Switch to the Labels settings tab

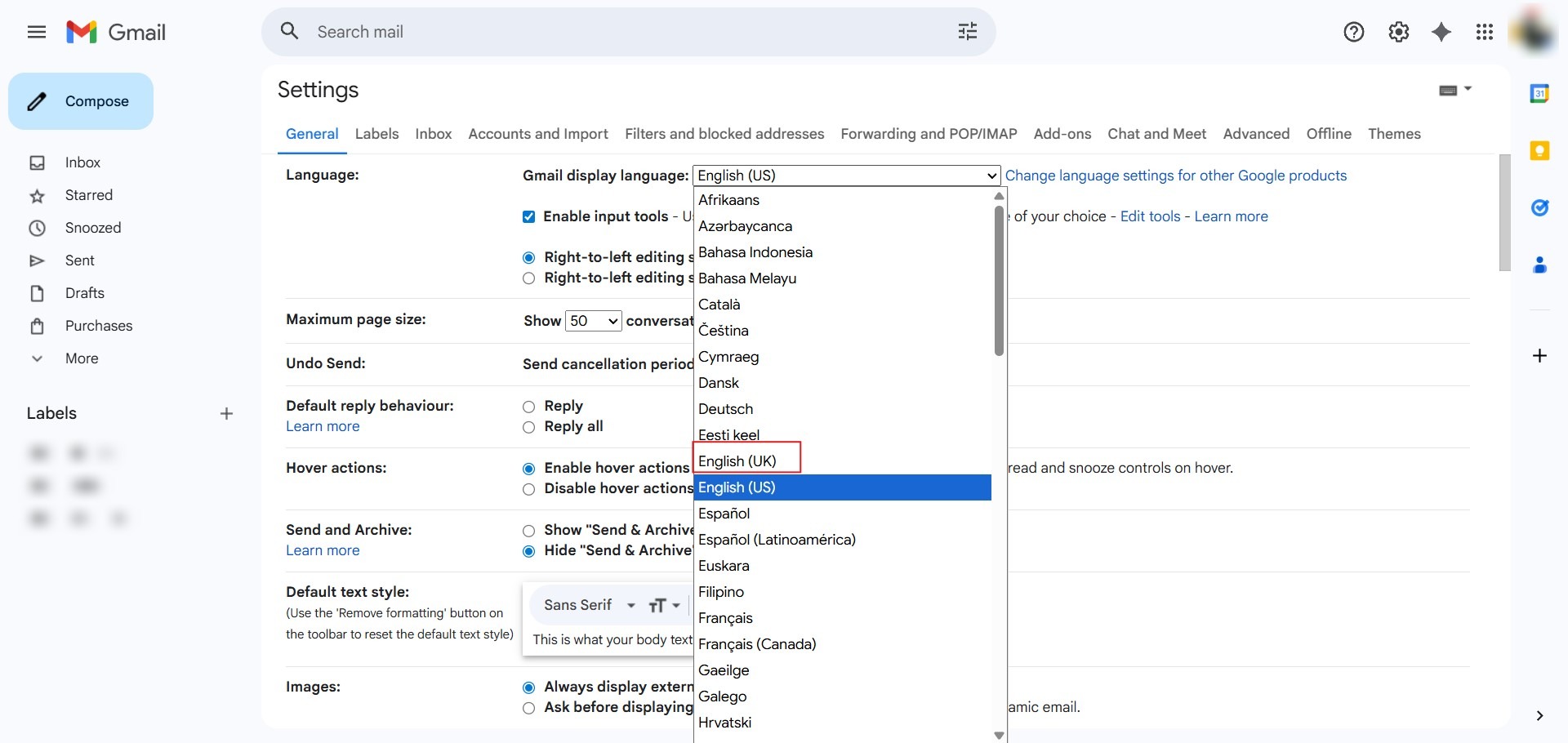(x=376, y=134)
